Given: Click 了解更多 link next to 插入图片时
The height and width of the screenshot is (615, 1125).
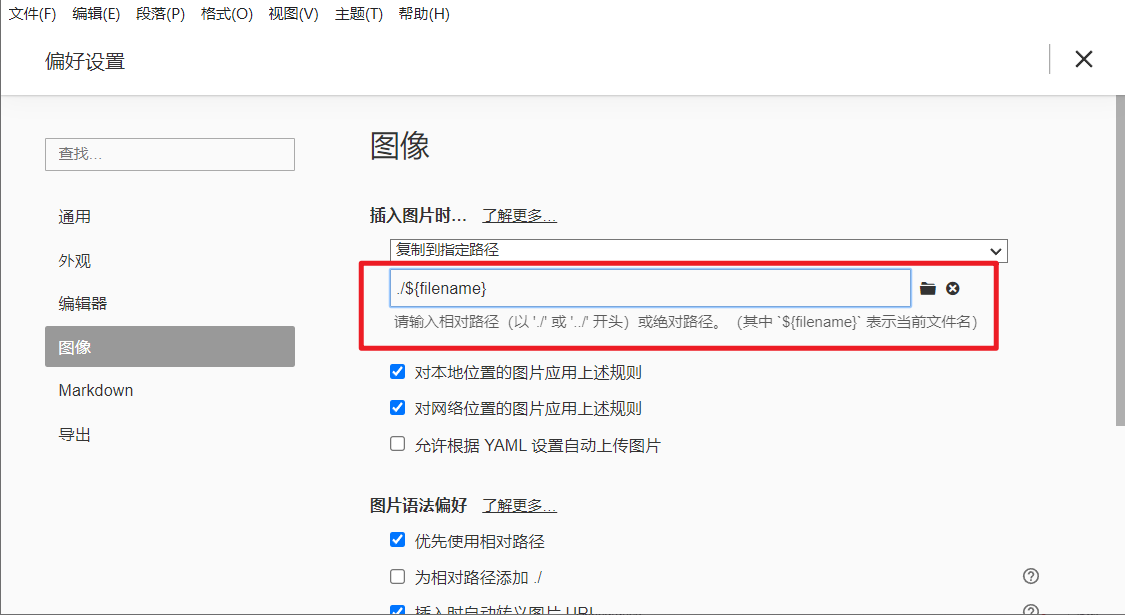Looking at the screenshot, I should [519, 216].
